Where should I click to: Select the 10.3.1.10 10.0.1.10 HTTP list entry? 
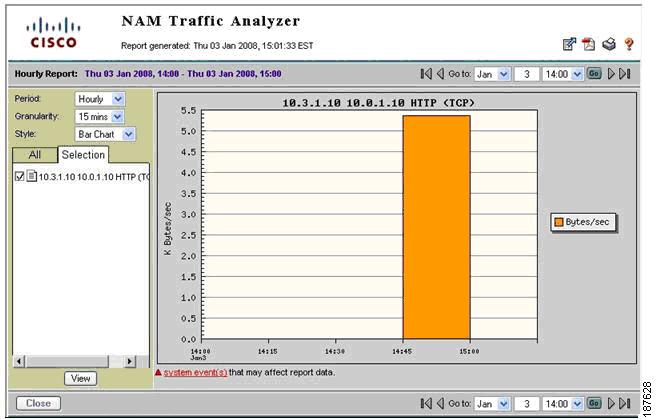pos(93,177)
